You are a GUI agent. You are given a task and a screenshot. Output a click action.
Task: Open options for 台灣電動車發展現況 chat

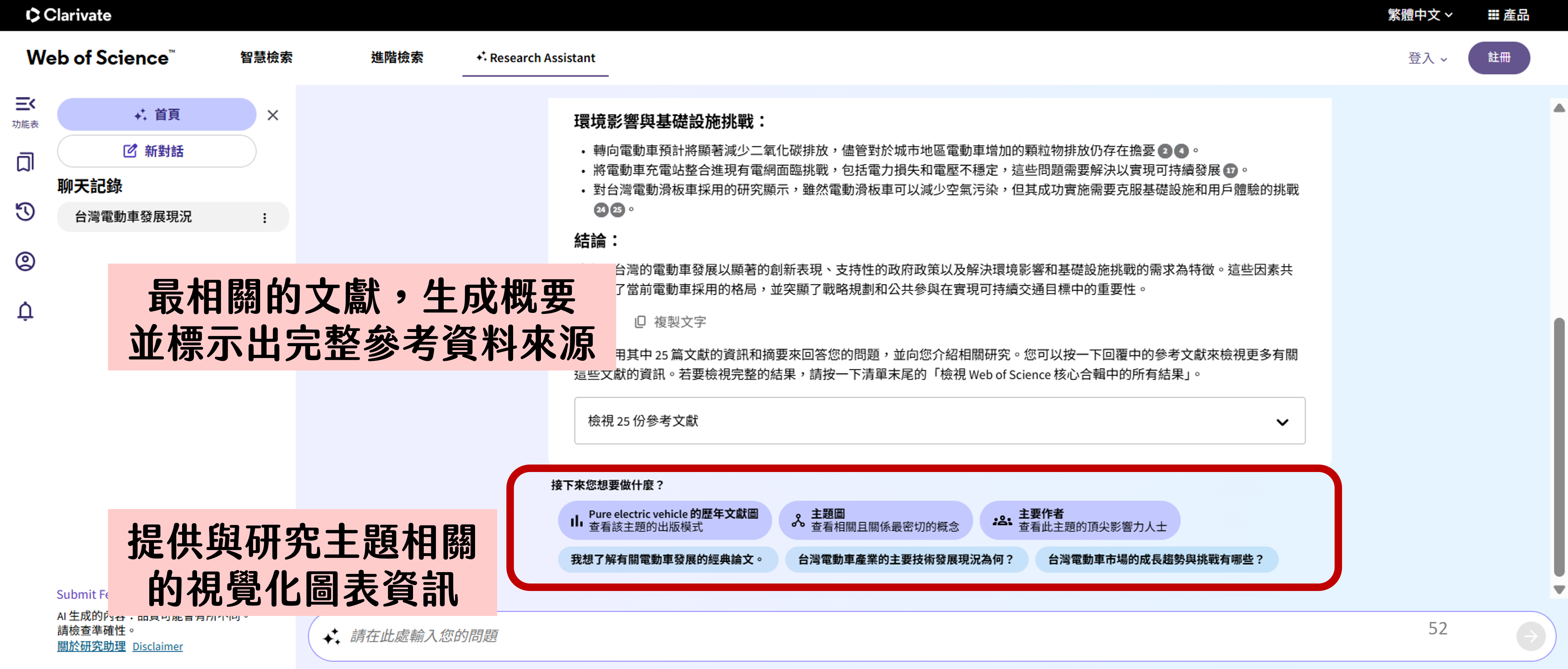coord(264,217)
